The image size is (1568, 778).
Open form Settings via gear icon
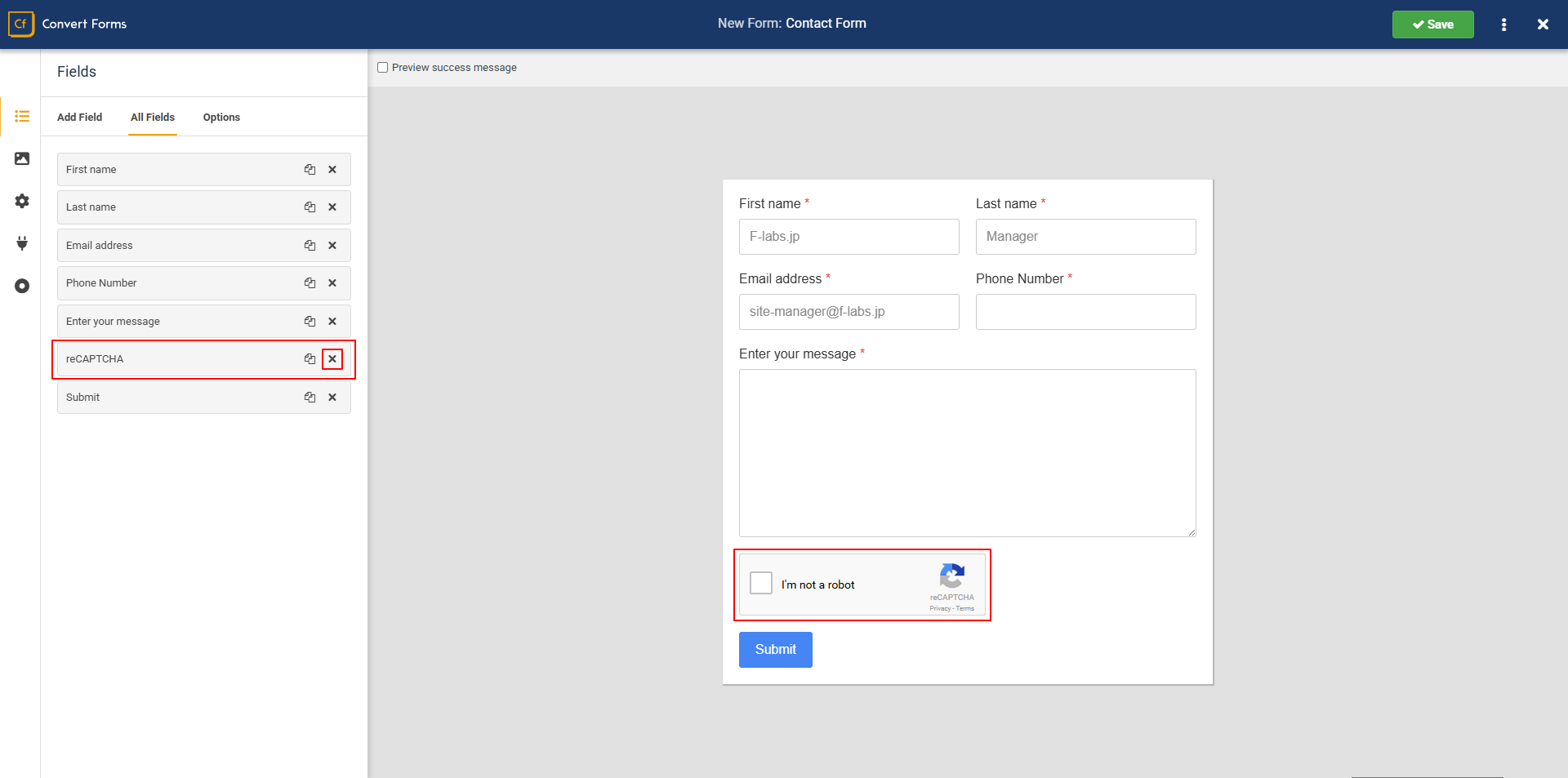point(22,201)
